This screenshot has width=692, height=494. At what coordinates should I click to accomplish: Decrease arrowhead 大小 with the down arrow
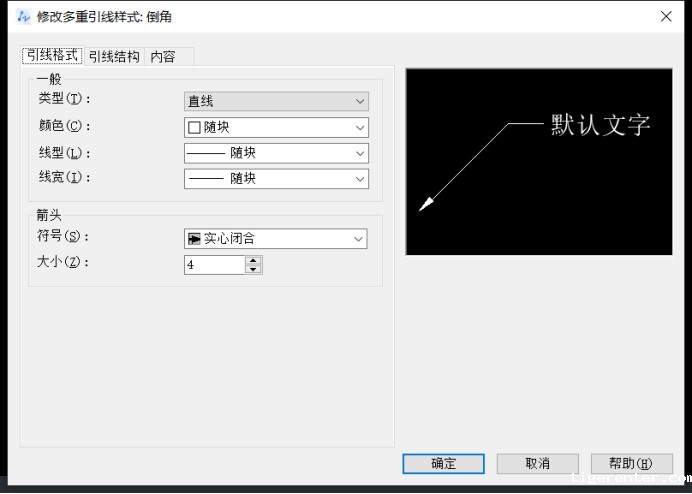click(253, 269)
